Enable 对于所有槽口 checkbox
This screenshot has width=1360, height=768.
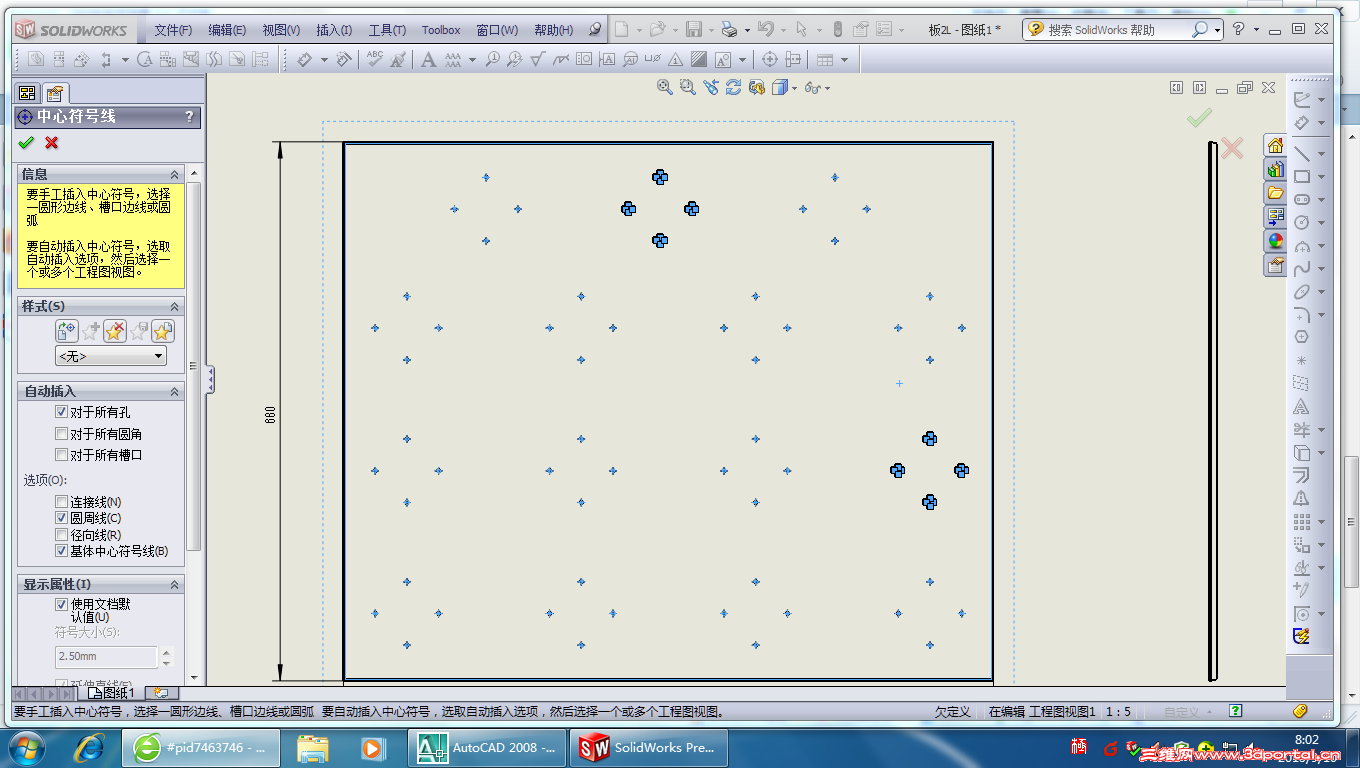(x=61, y=455)
